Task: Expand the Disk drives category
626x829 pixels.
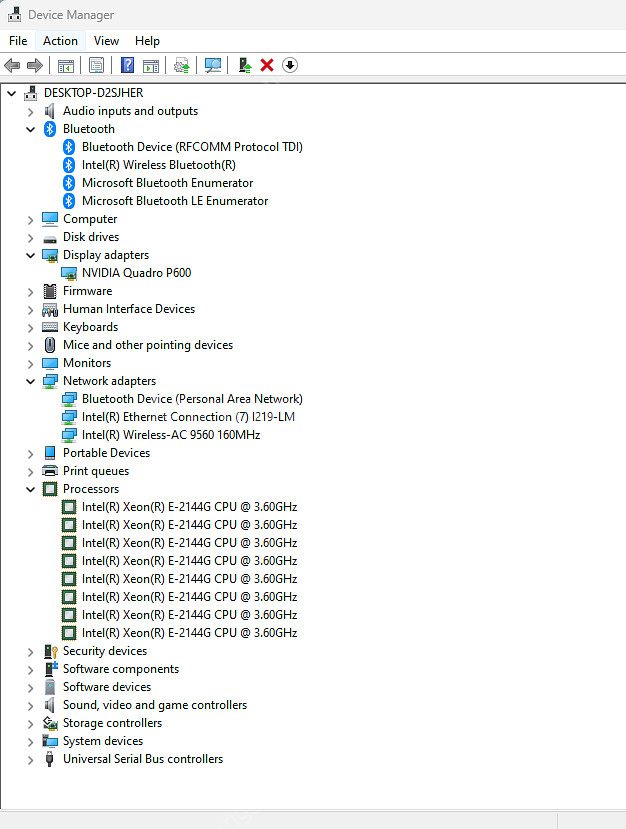Action: pos(31,237)
